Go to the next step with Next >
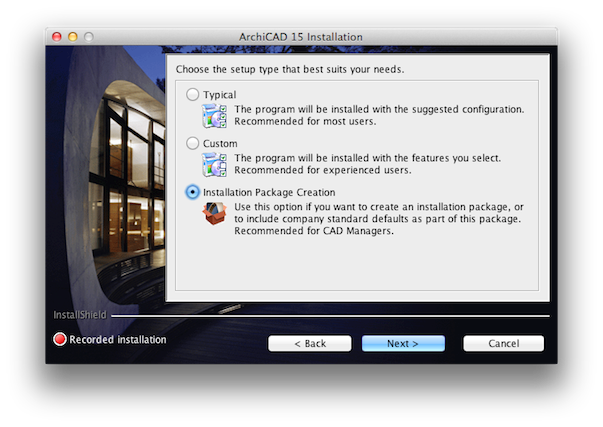 403,343
